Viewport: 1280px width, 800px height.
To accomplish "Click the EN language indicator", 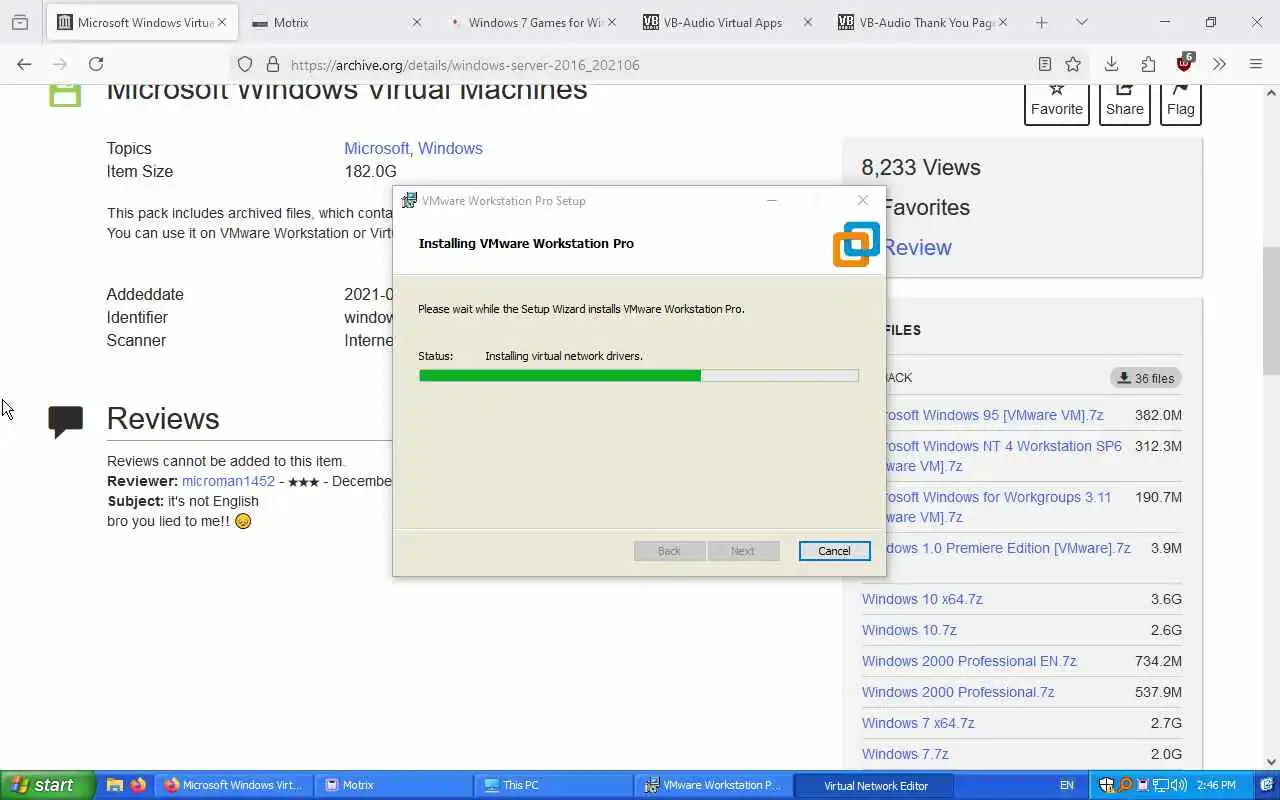I will click(x=1067, y=785).
